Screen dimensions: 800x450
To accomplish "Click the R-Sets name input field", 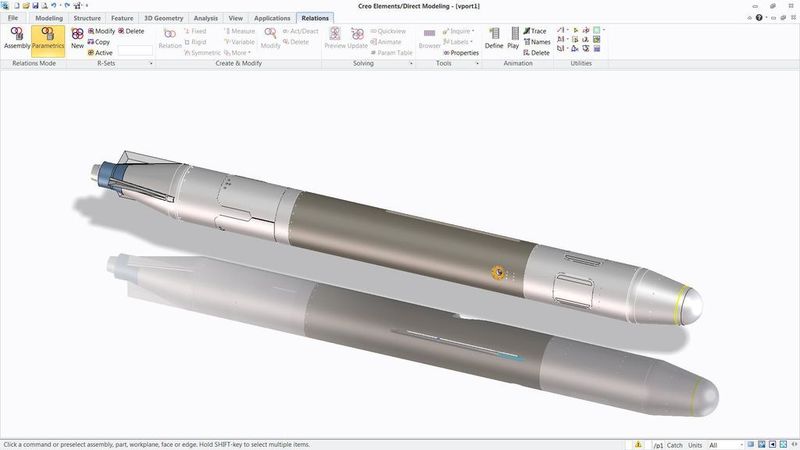I will pyautogui.click(x=135, y=50).
